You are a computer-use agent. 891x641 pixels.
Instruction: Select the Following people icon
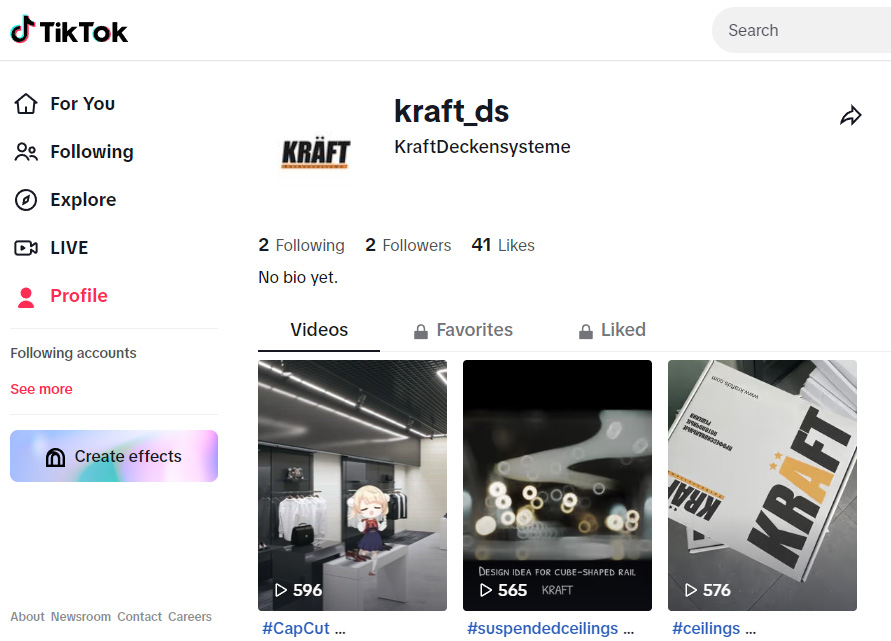point(26,152)
